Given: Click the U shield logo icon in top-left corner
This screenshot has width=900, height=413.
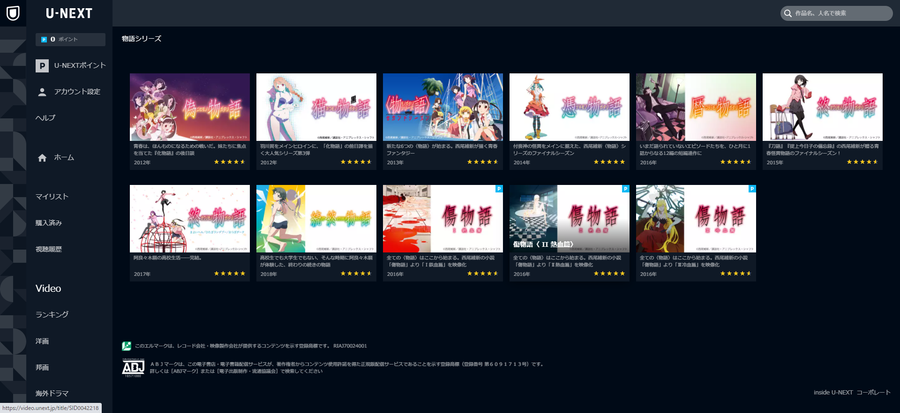Looking at the screenshot, I should coord(12,13).
